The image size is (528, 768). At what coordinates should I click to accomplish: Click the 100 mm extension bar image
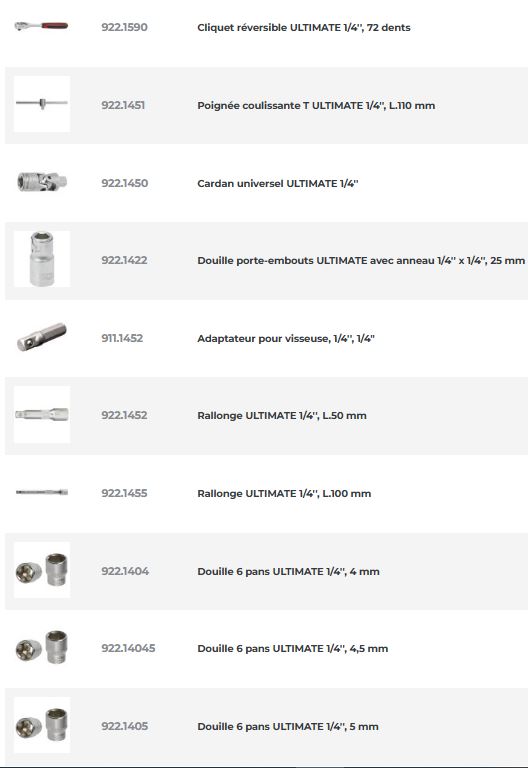pos(42,492)
